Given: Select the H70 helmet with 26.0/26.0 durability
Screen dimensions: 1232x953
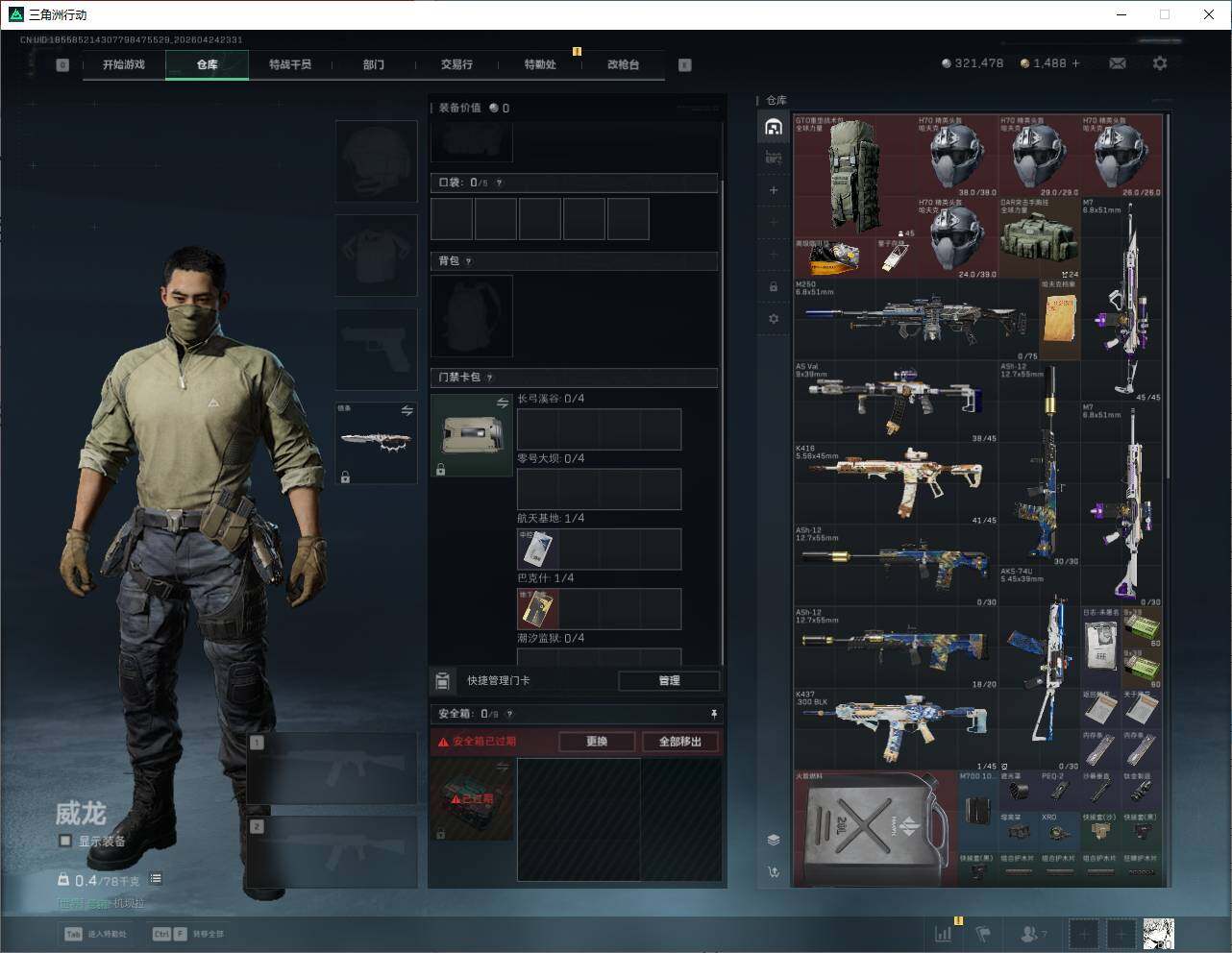Looking at the screenshot, I should (x=1121, y=156).
